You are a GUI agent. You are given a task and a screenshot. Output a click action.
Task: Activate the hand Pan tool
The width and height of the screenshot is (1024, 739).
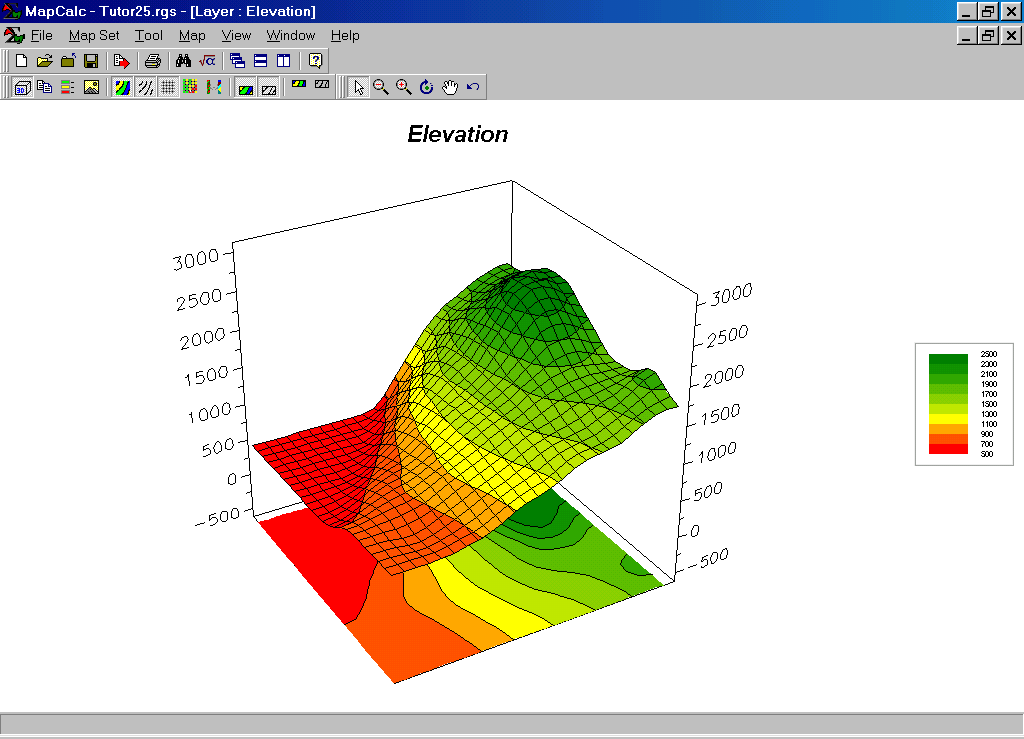pyautogui.click(x=450, y=87)
